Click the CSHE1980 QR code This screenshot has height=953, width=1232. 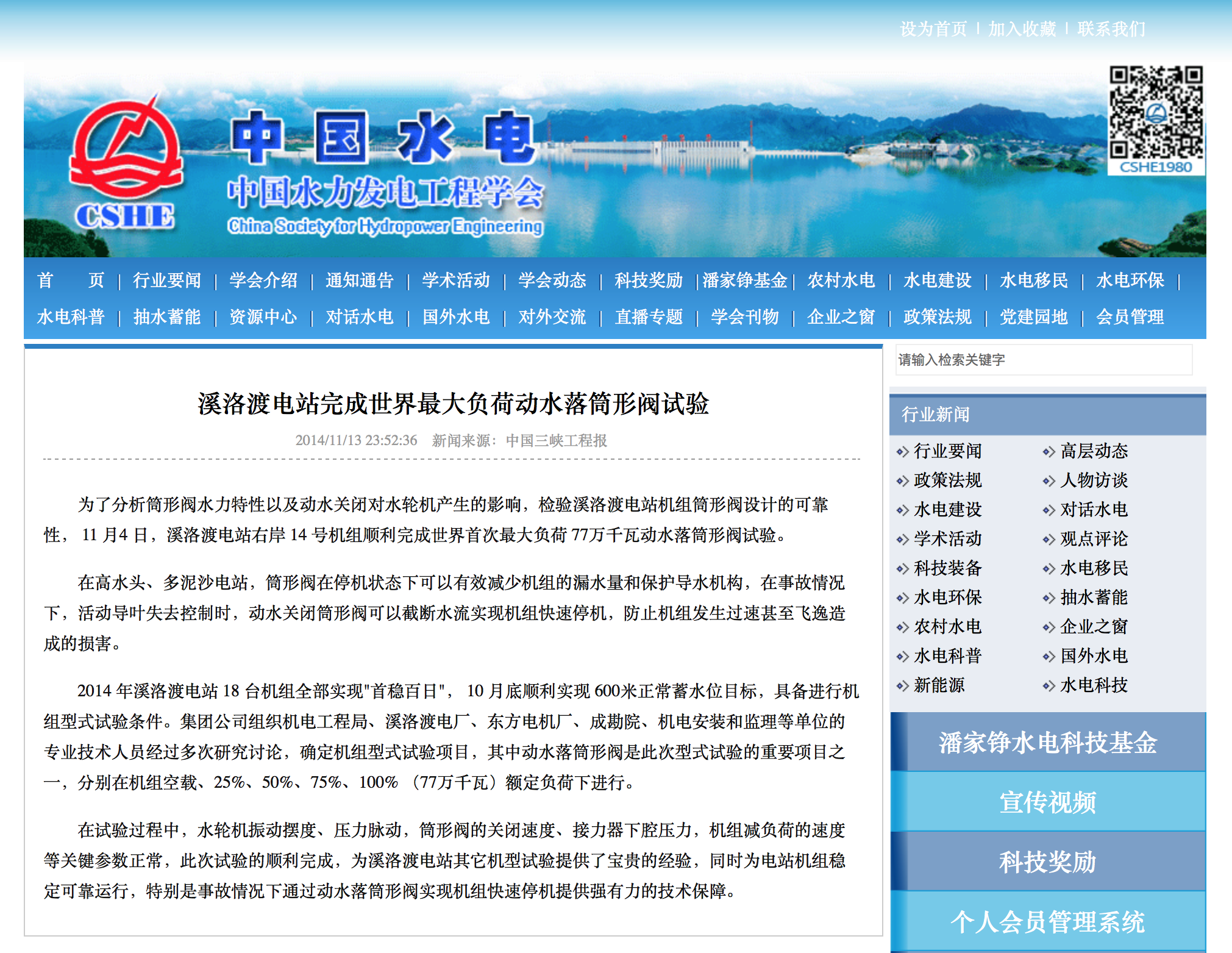point(1156,120)
